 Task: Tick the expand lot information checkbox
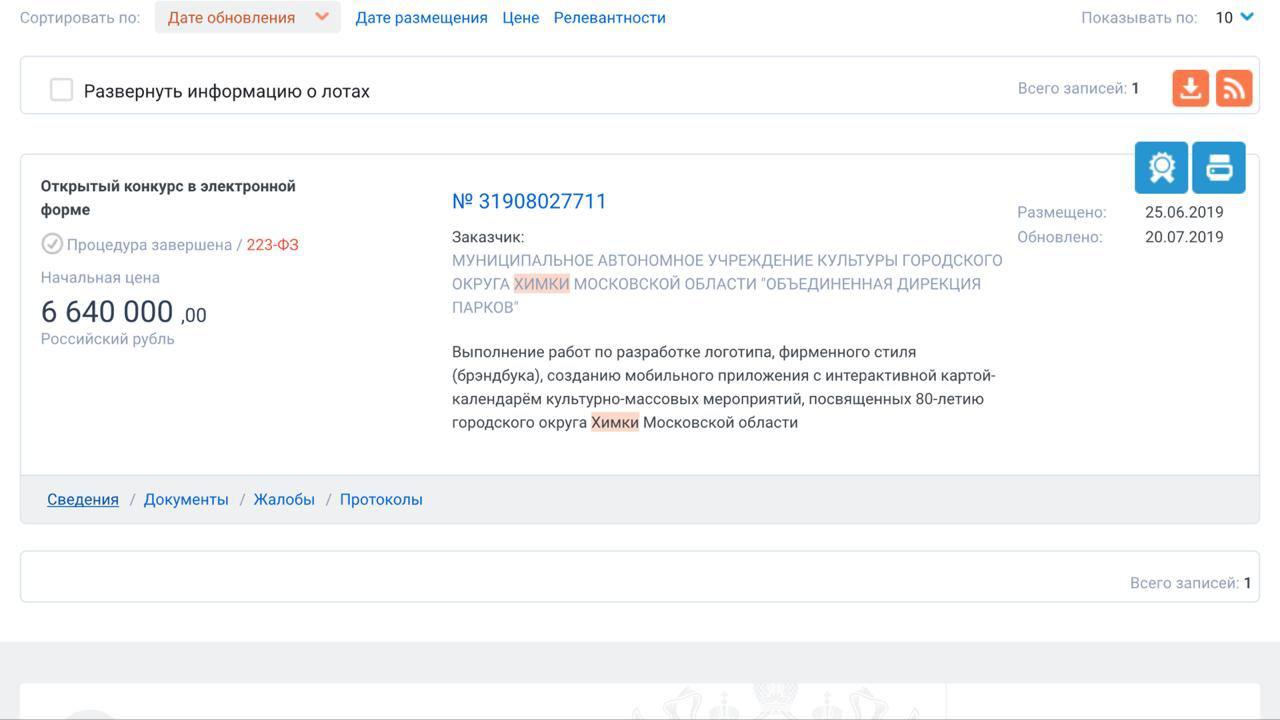(x=62, y=90)
